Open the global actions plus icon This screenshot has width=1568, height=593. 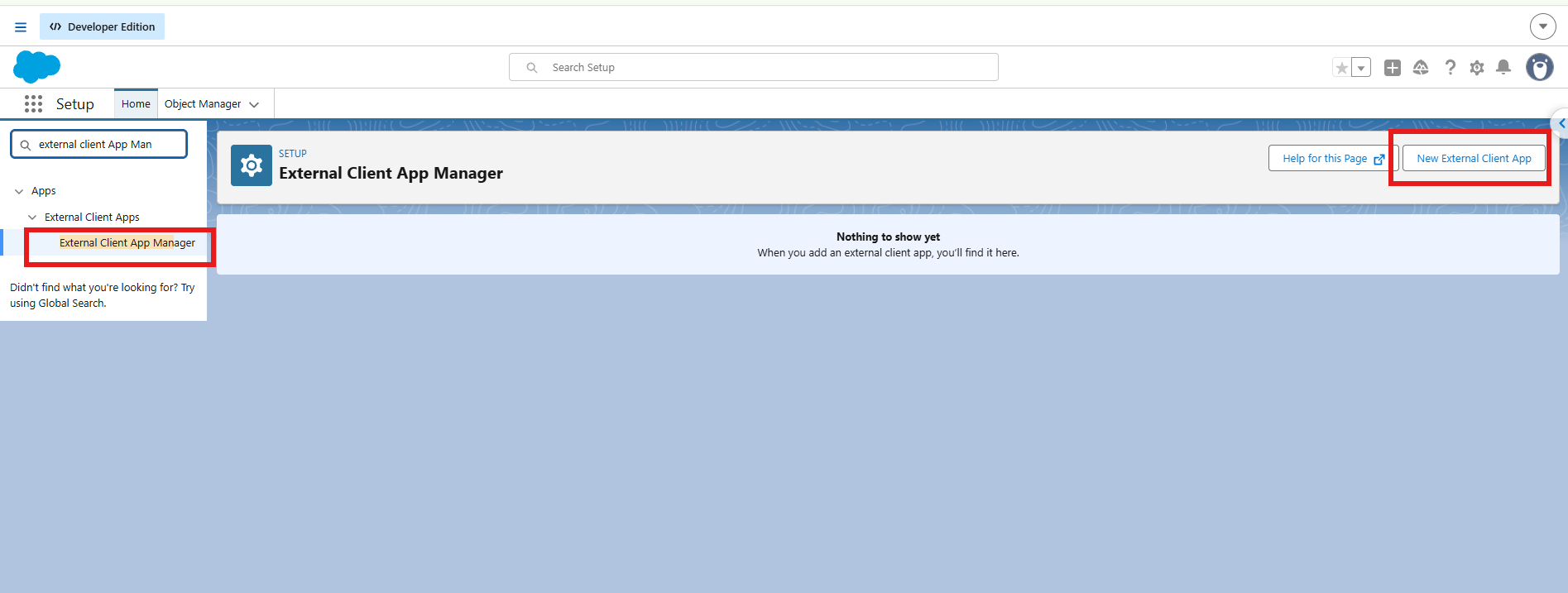(x=1393, y=68)
